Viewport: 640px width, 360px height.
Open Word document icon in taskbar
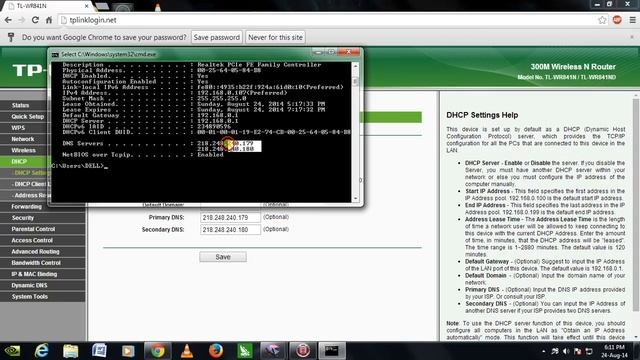(x=99, y=351)
